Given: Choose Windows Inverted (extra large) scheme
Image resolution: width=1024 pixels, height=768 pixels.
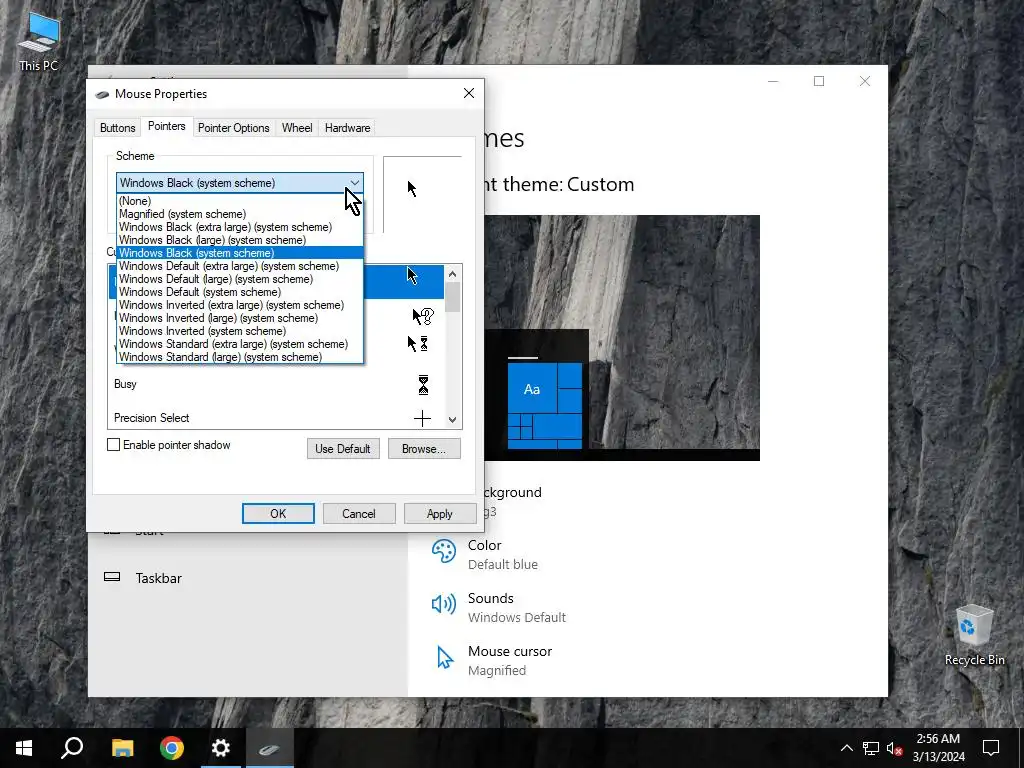Looking at the screenshot, I should (x=240, y=305).
